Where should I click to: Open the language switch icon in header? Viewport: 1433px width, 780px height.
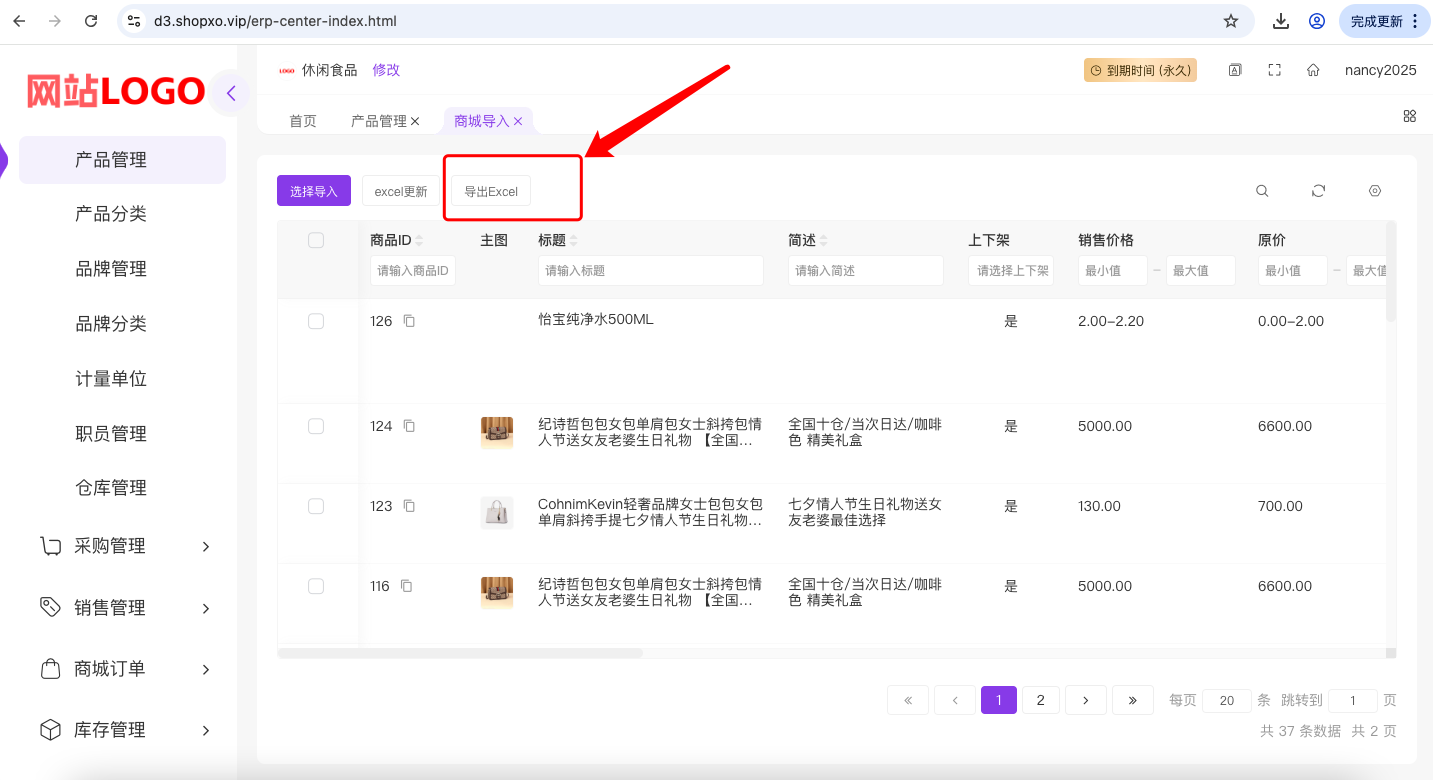1235,70
